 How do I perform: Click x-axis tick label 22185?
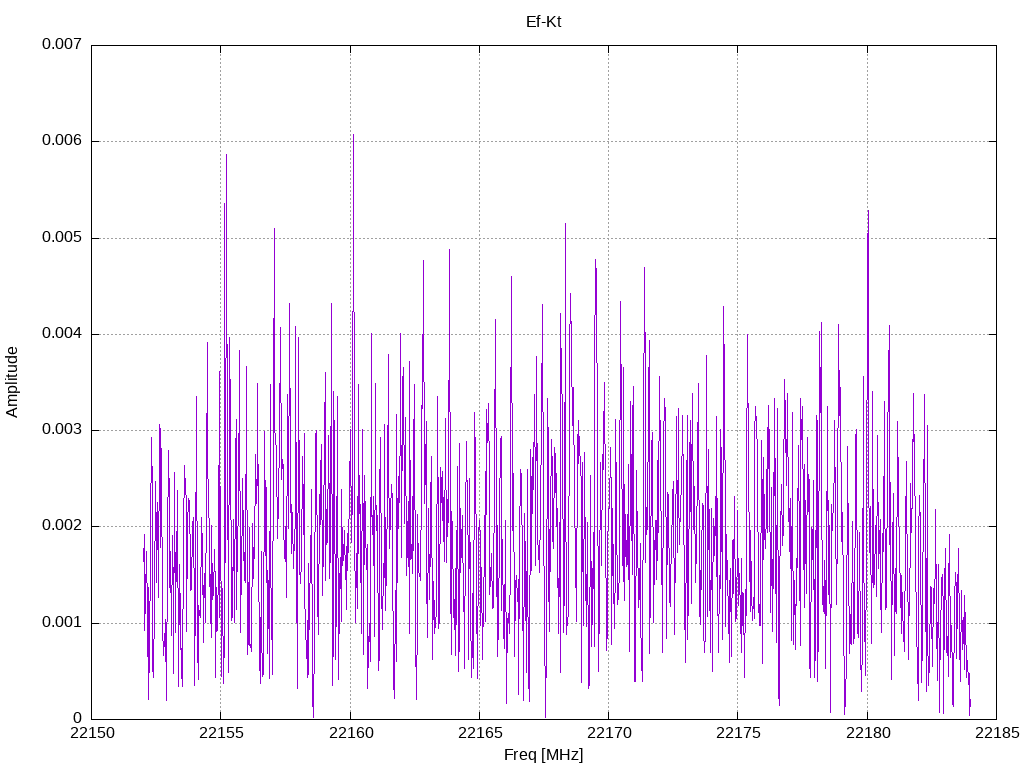coord(997,733)
